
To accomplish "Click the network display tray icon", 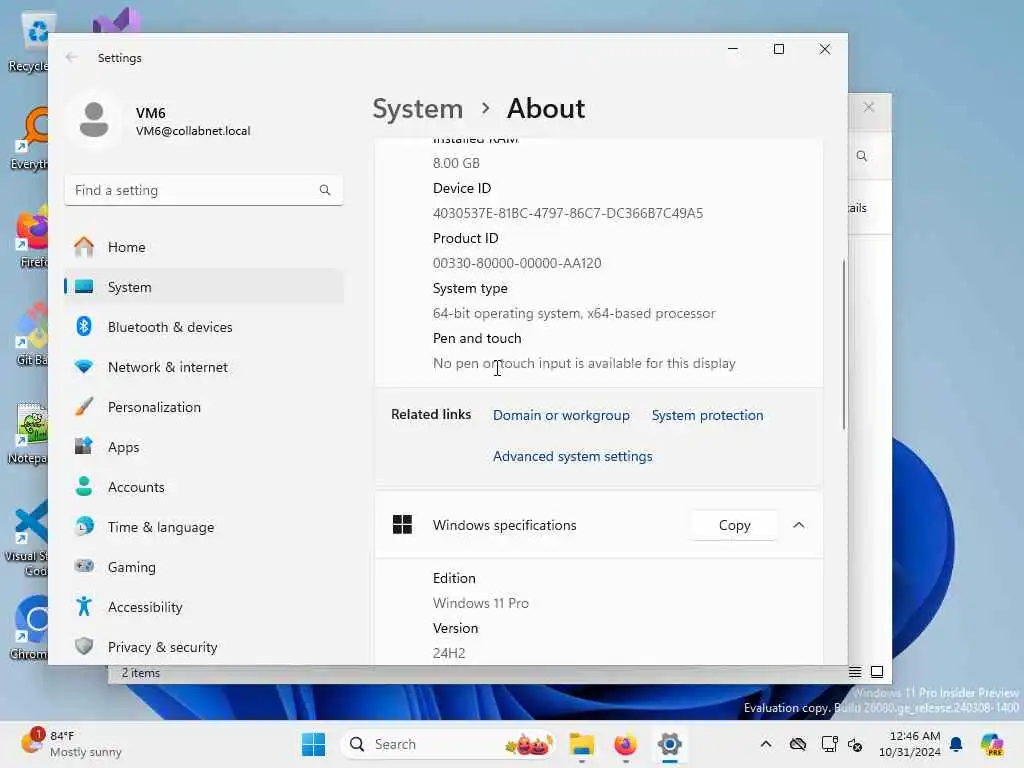I will [829, 744].
